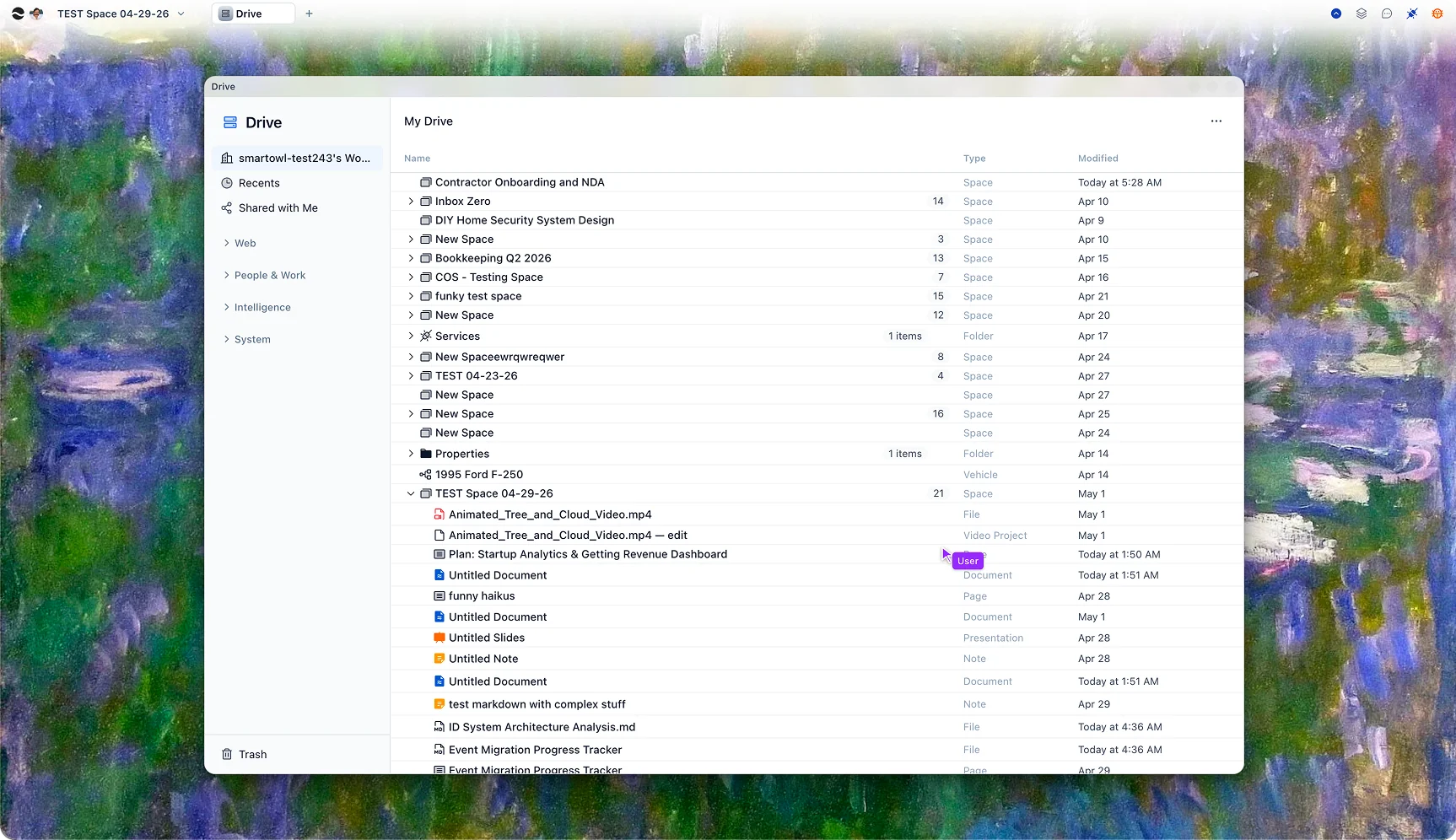The height and width of the screenshot is (840, 1456).
Task: Click the Inbox Zero space icon
Action: (x=426, y=202)
